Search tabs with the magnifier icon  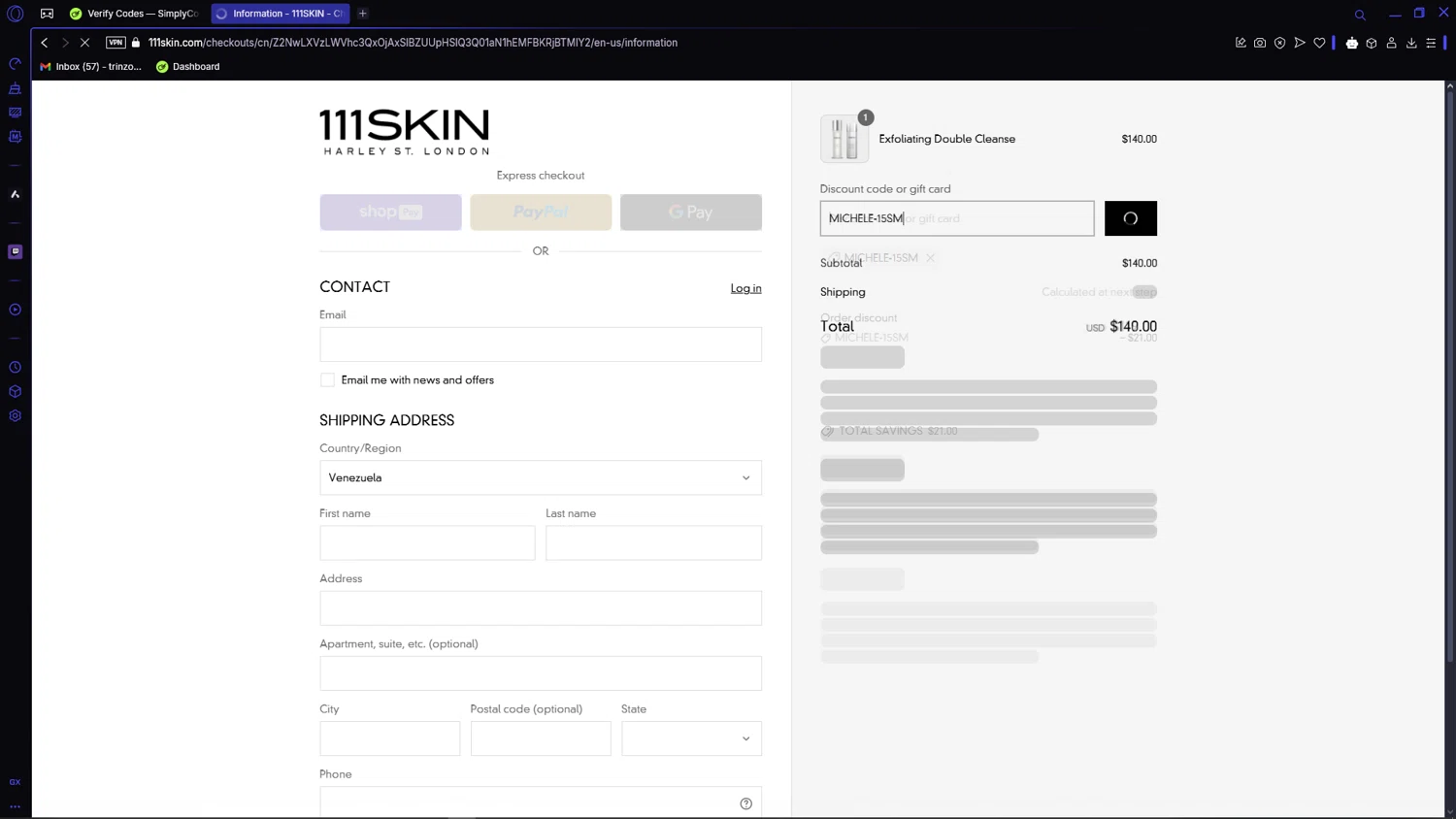[1360, 15]
